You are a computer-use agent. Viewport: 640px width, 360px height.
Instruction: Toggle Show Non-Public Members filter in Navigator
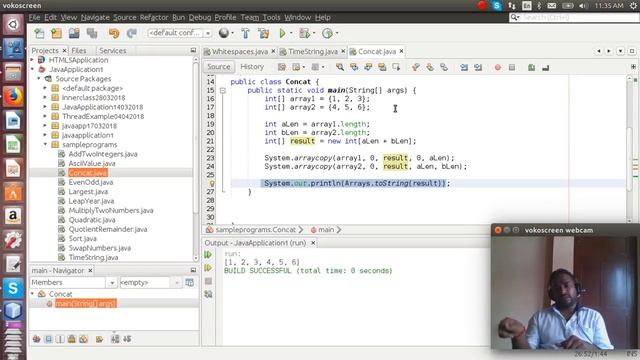[x=72, y=339]
